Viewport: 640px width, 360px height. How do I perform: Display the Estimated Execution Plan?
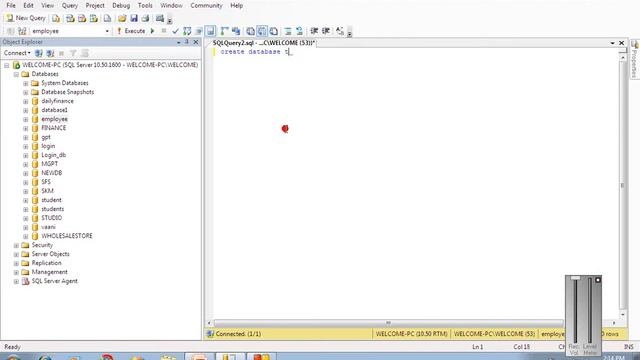[187, 31]
